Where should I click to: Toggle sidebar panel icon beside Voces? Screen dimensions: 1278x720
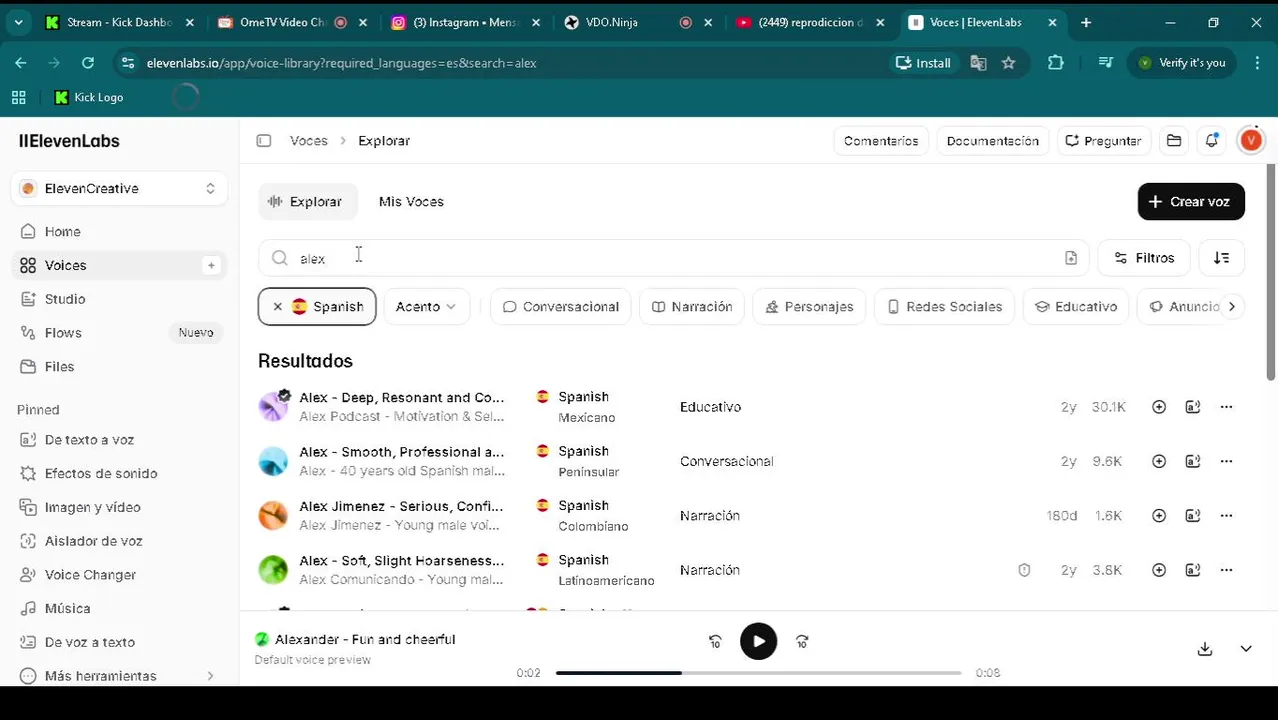pos(264,141)
